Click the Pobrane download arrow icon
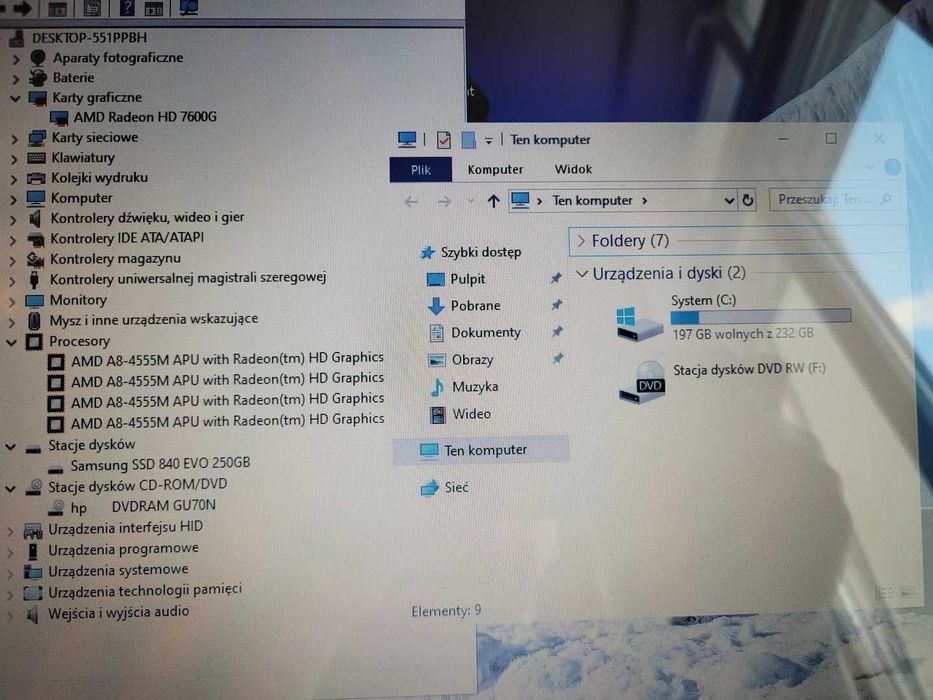 click(x=436, y=306)
